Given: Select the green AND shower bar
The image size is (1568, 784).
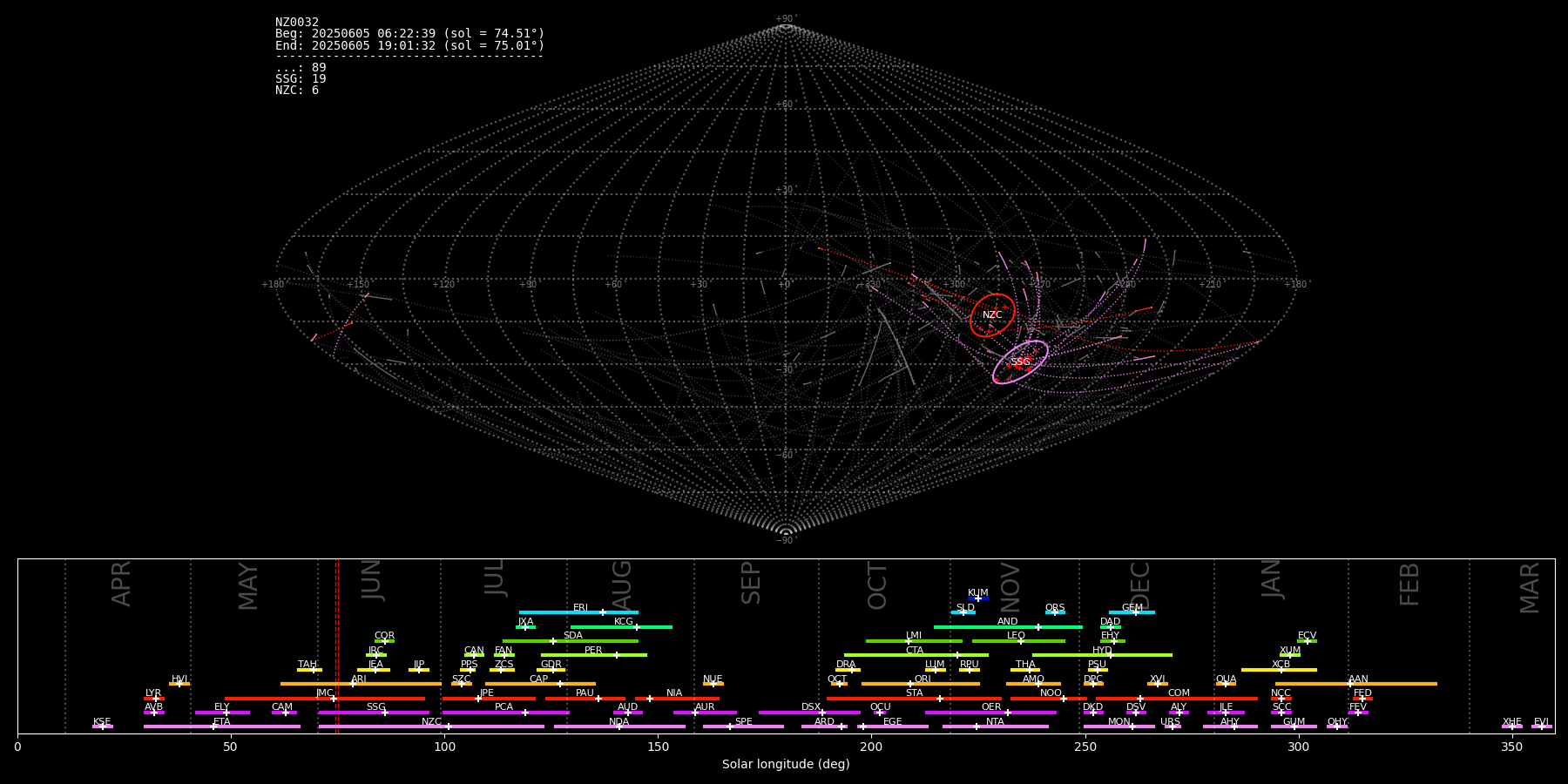Looking at the screenshot, I should pyautogui.click(x=1008, y=627).
